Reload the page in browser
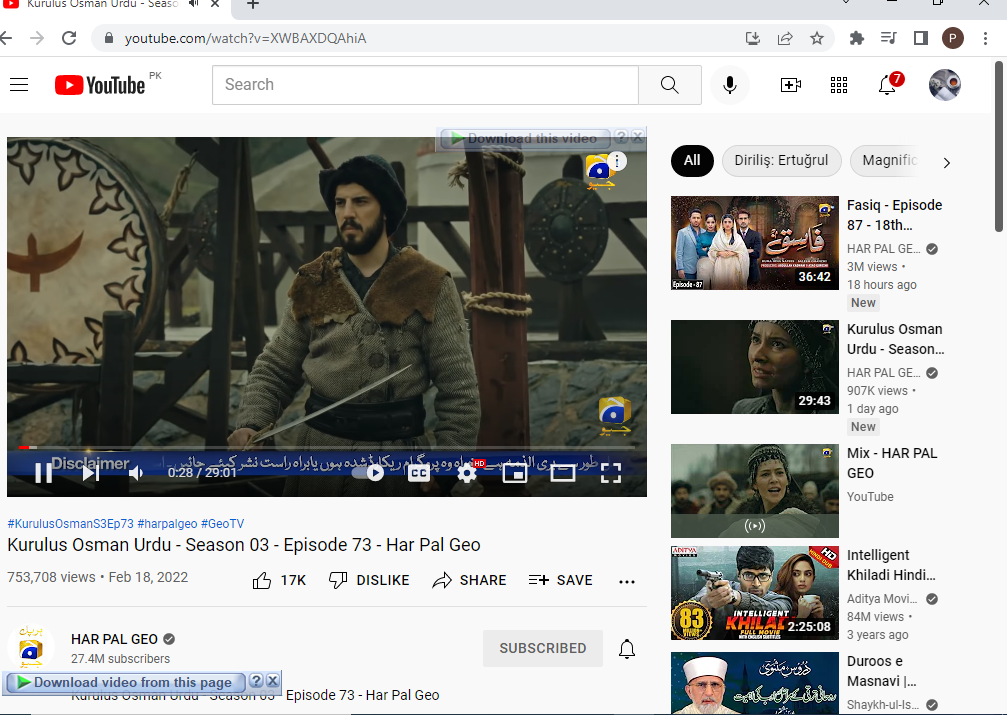 coord(69,38)
